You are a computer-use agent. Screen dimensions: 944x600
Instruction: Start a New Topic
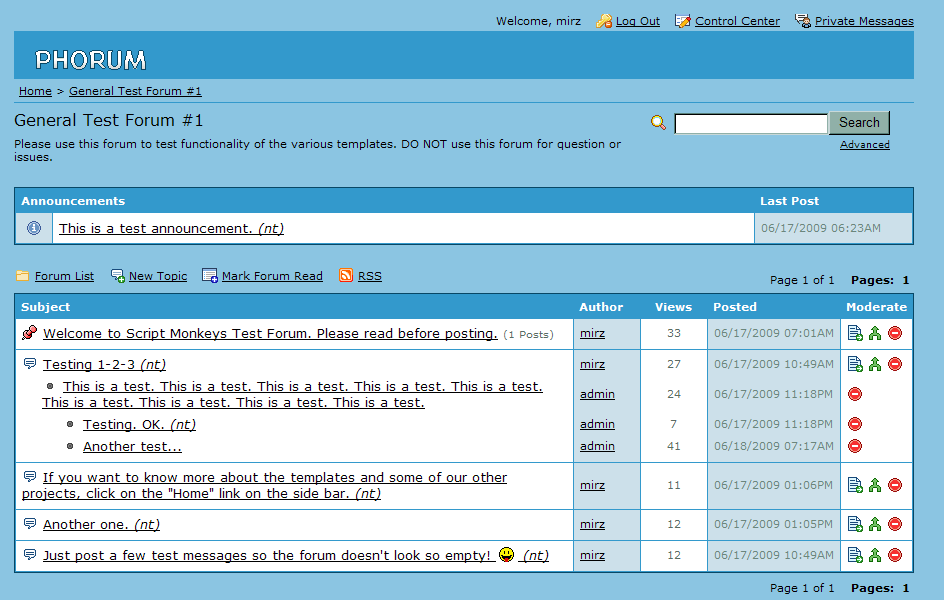[158, 276]
